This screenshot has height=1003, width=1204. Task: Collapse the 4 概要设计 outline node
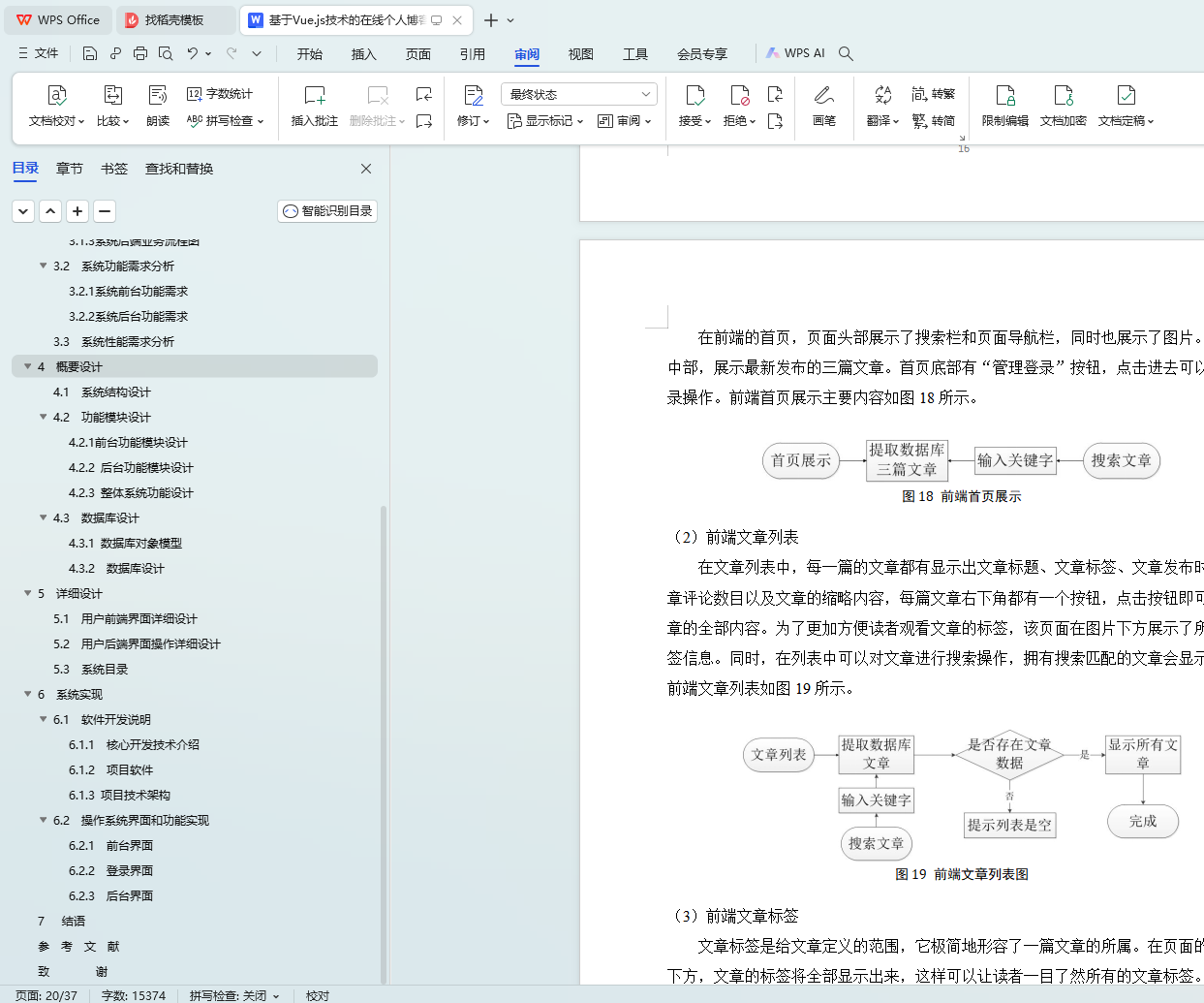(27, 366)
